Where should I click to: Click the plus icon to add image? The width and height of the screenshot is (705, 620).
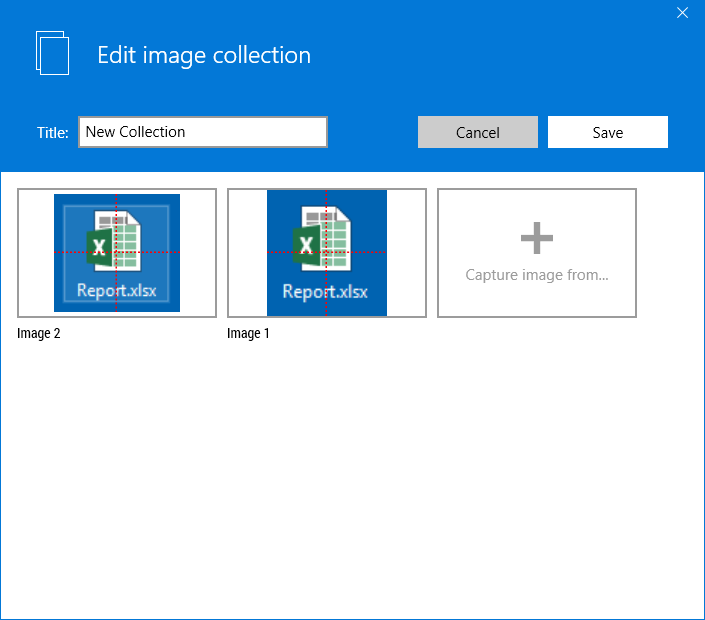pyautogui.click(x=537, y=238)
